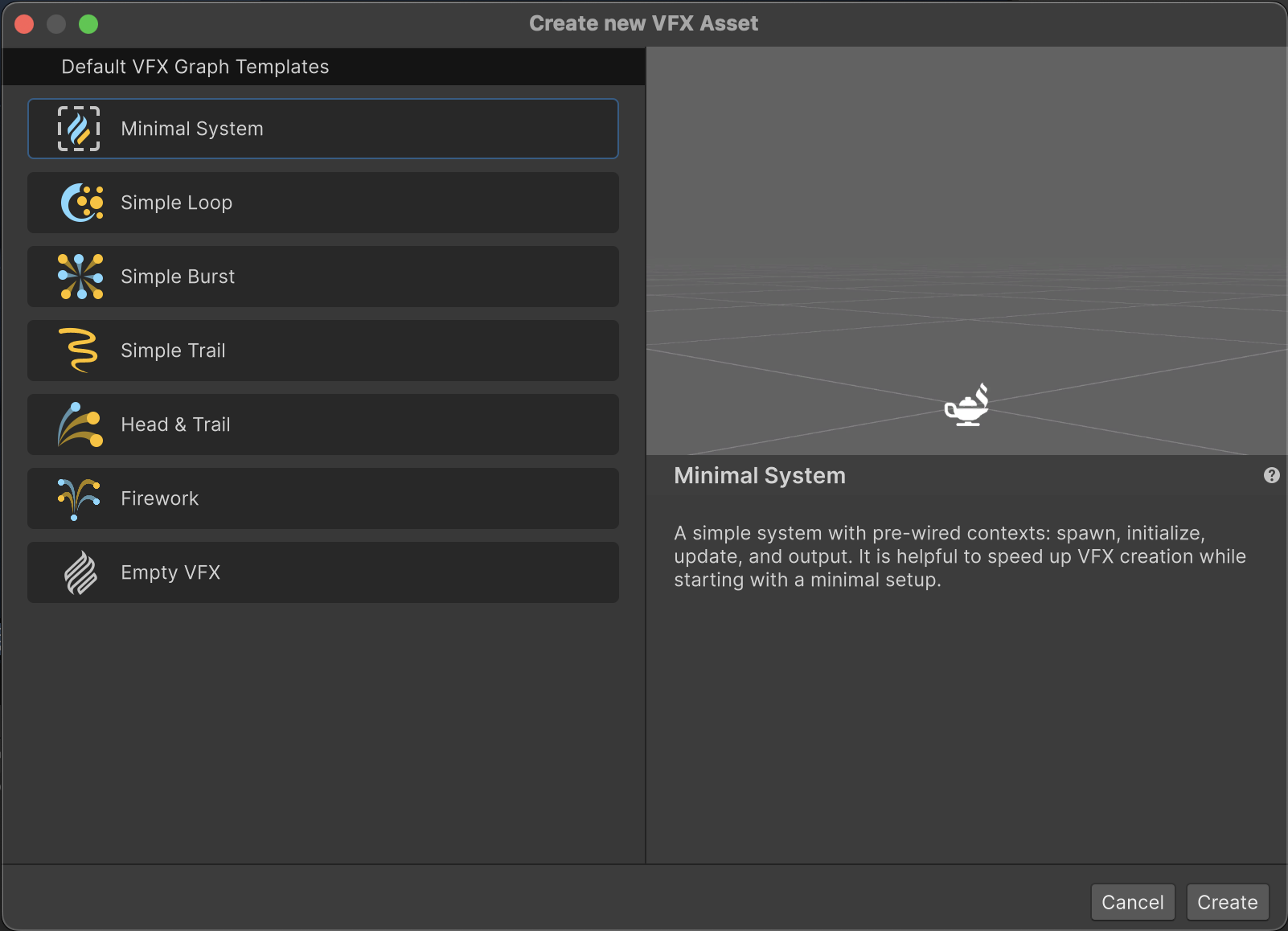Click the Simple Loop template icon

click(x=81, y=203)
